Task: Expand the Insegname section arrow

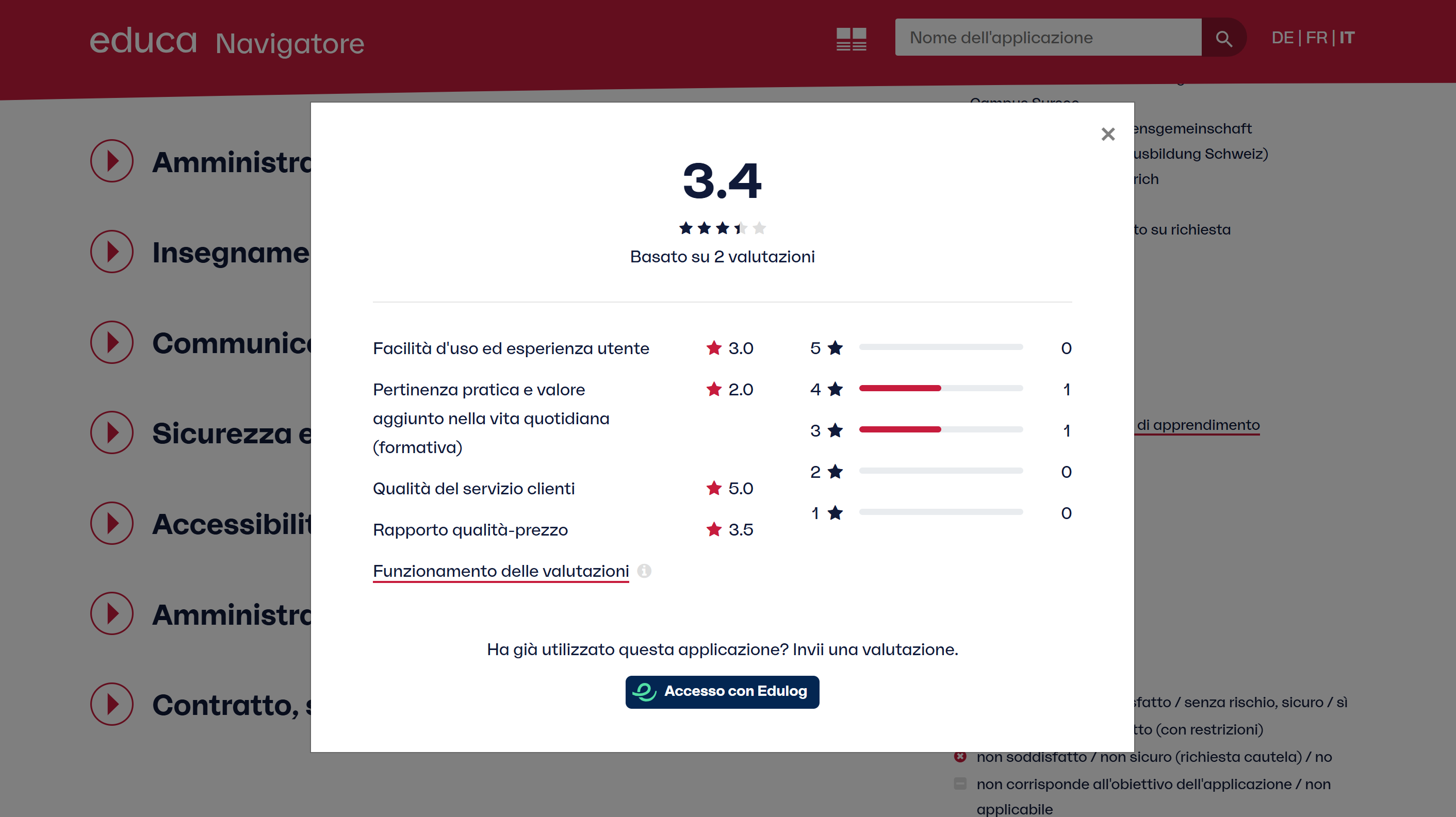Action: [x=112, y=252]
